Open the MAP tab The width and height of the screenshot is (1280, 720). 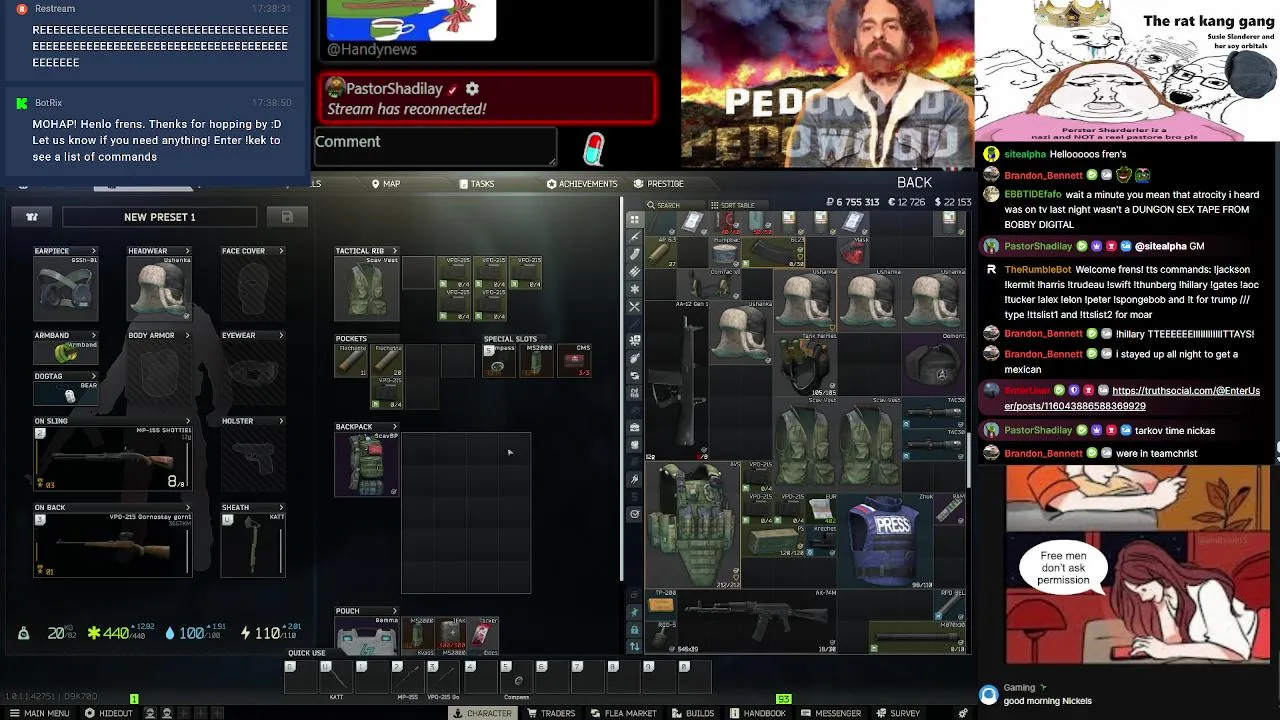coord(385,184)
